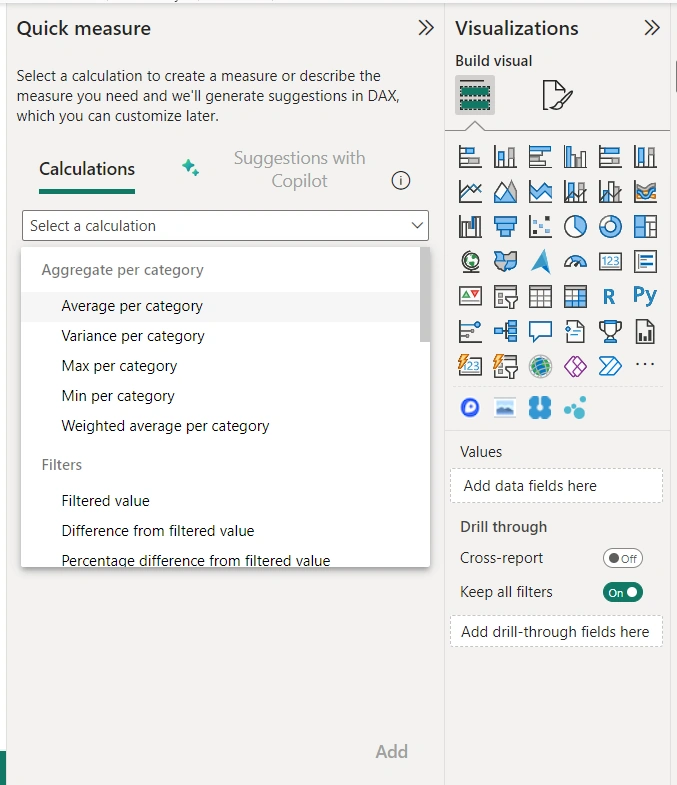Select the Line chart visual
Viewport: 677px width, 785px height.
(x=470, y=192)
